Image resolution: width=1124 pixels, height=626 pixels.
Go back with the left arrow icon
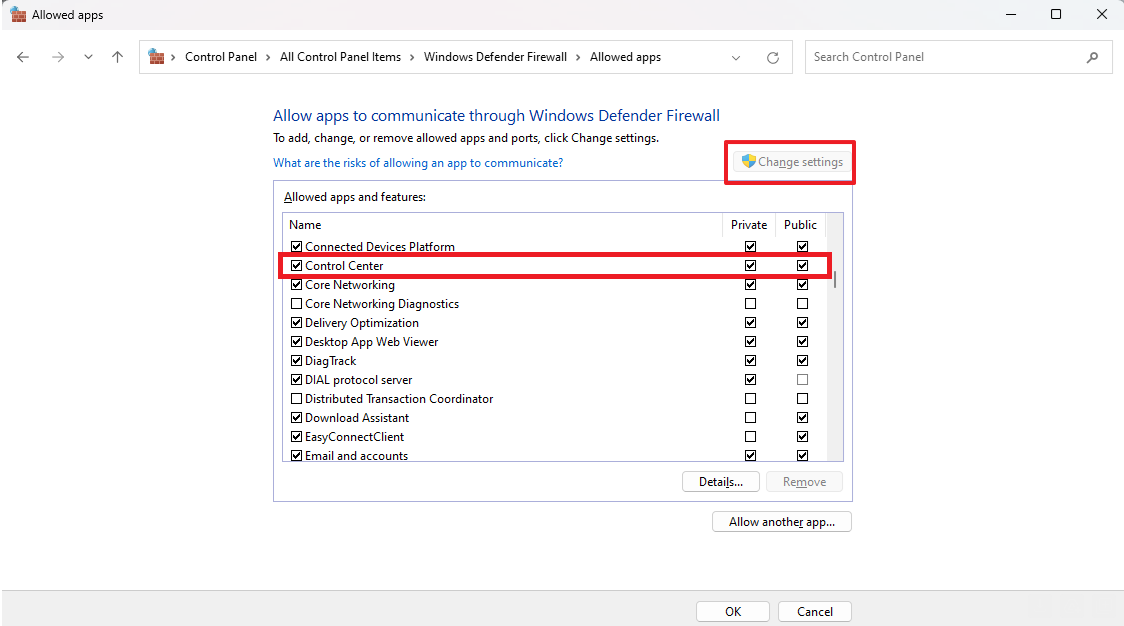pos(23,57)
